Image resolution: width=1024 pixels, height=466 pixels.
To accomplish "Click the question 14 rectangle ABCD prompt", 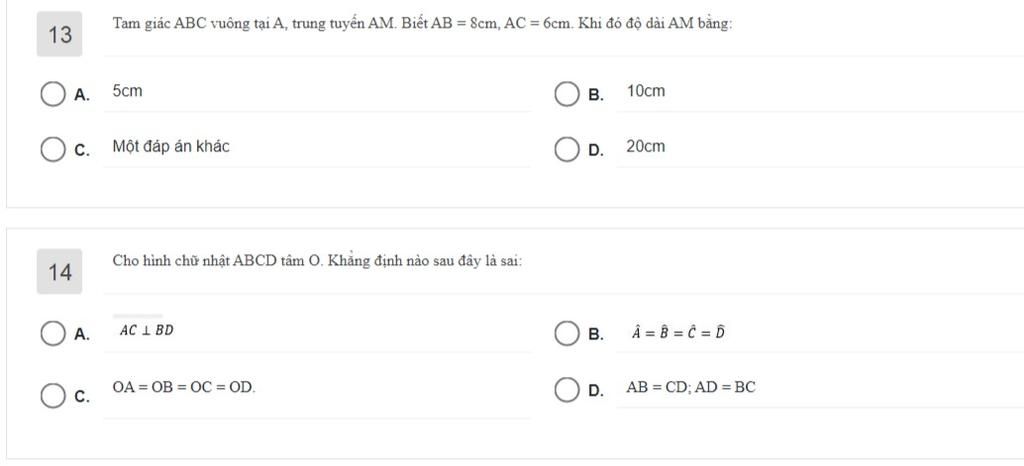I will [x=317, y=261].
